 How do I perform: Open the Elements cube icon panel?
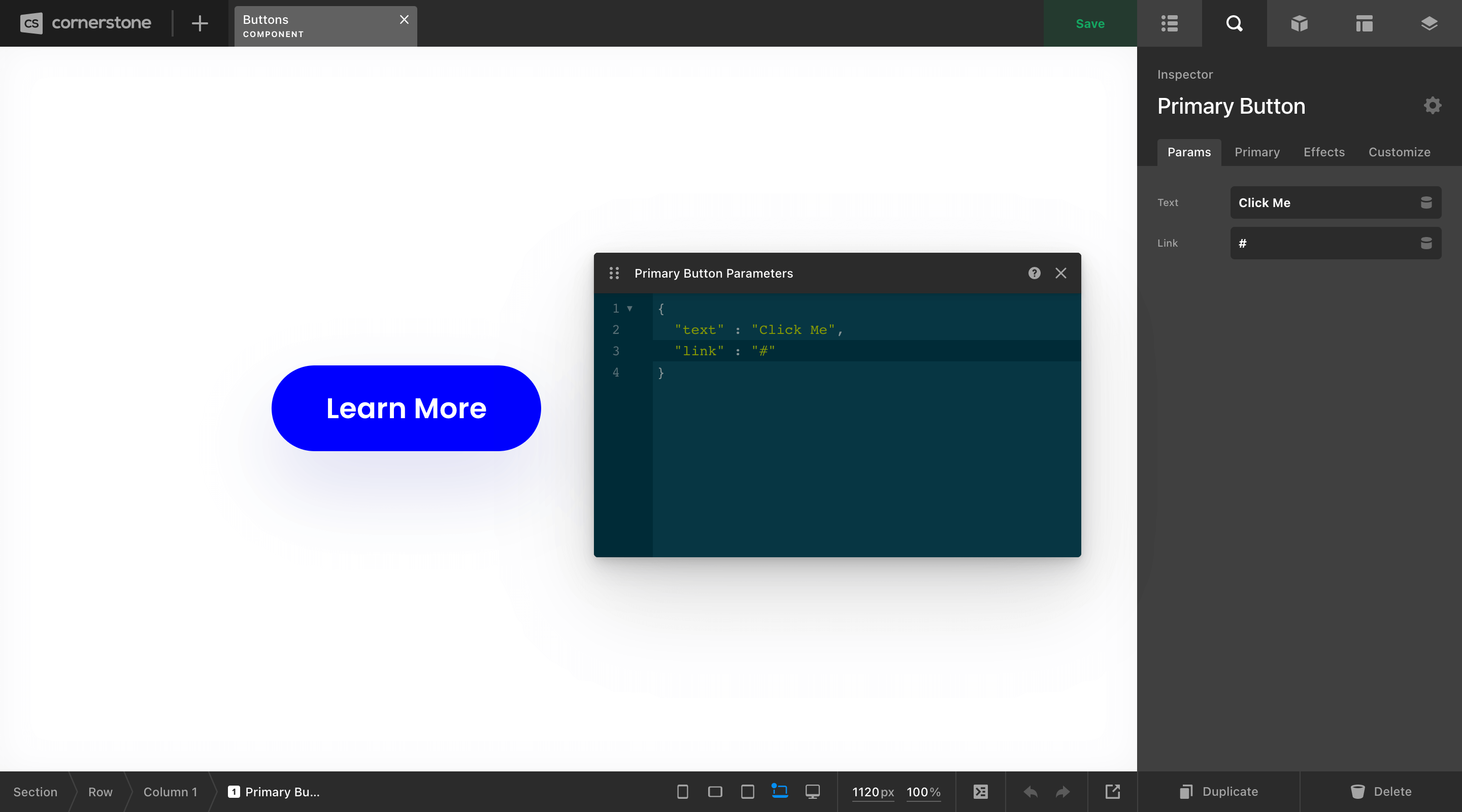(x=1299, y=23)
